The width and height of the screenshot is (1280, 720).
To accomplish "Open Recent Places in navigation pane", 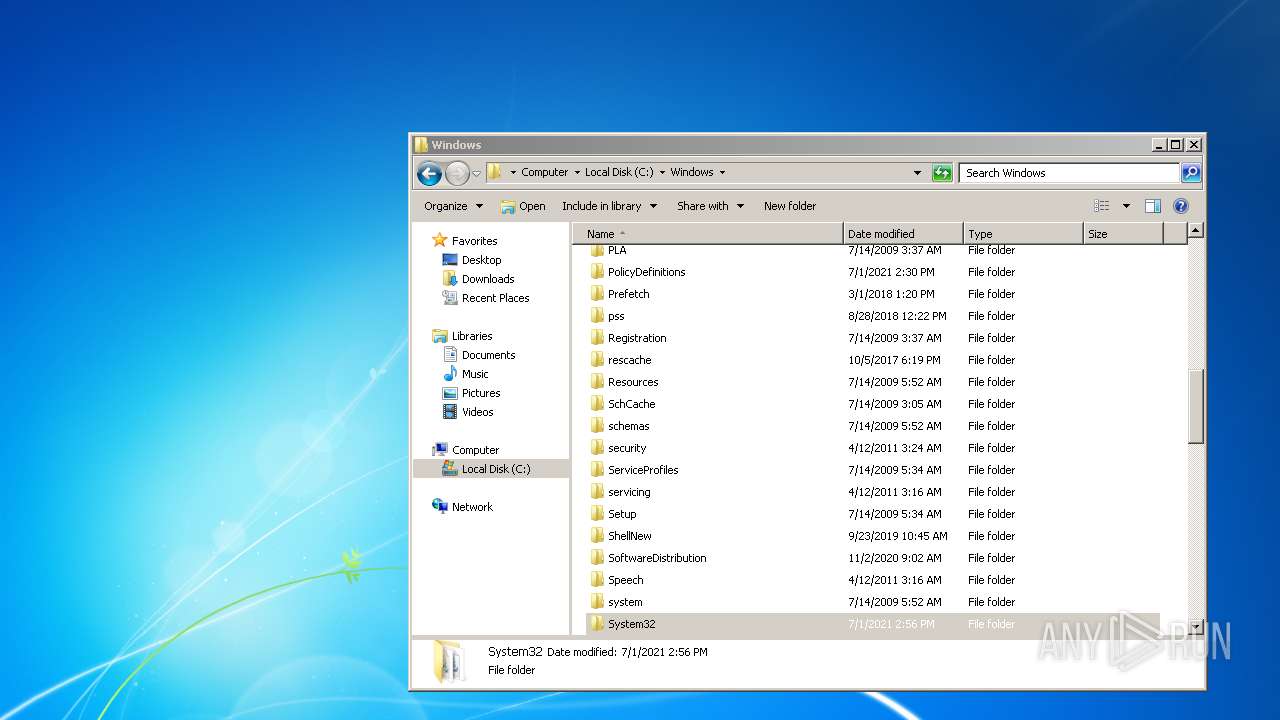I will click(x=495, y=298).
